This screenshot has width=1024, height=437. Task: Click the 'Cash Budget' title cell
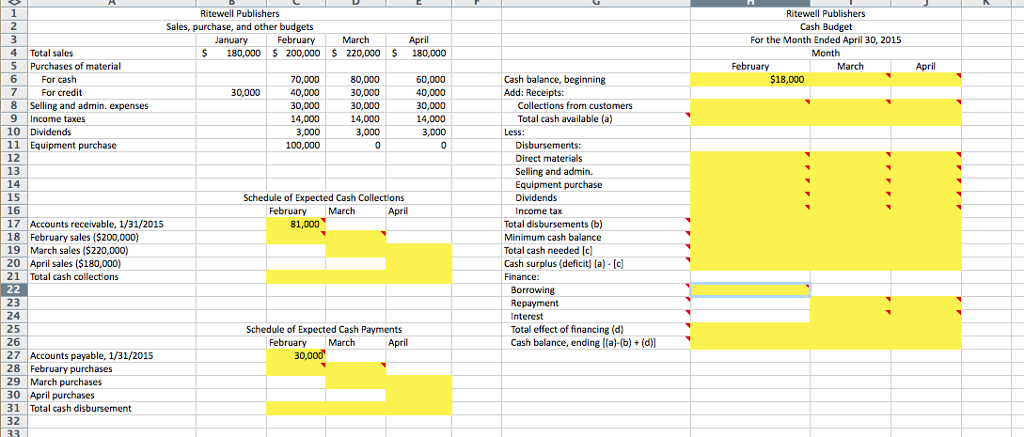(x=825, y=27)
